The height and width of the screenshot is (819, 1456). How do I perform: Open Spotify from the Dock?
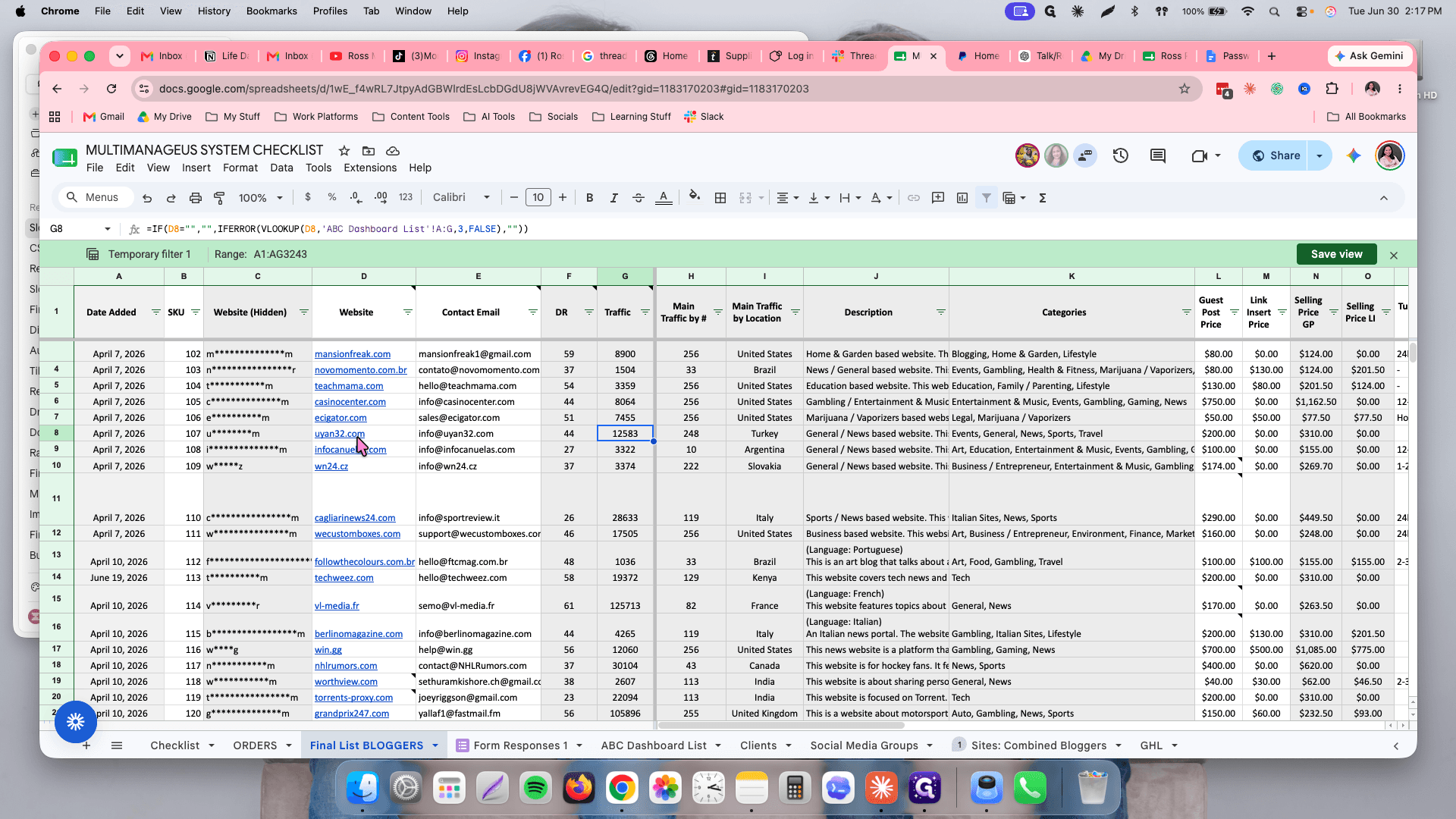tap(536, 788)
